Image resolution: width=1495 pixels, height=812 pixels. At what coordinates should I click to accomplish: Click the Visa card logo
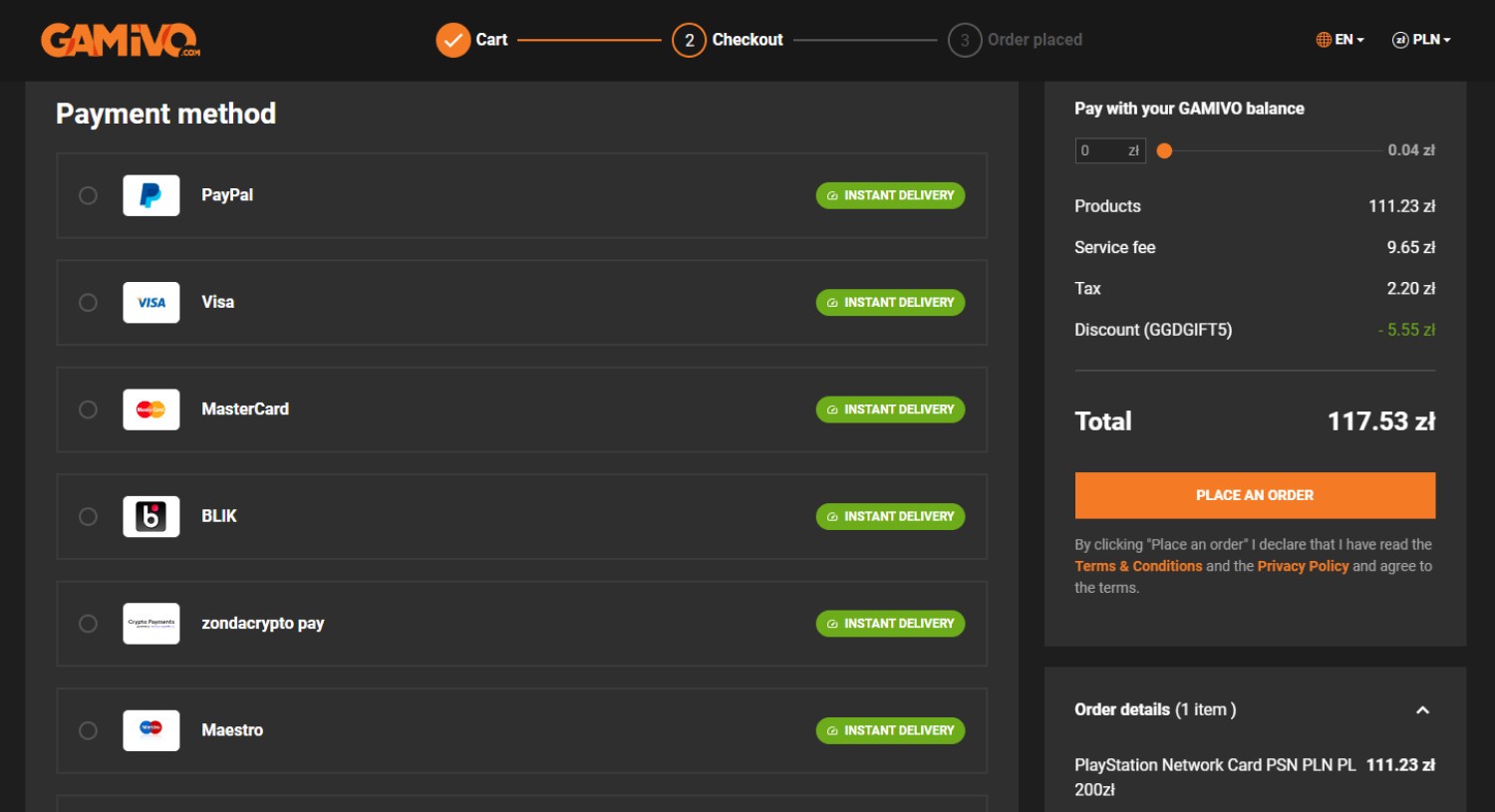[151, 302]
